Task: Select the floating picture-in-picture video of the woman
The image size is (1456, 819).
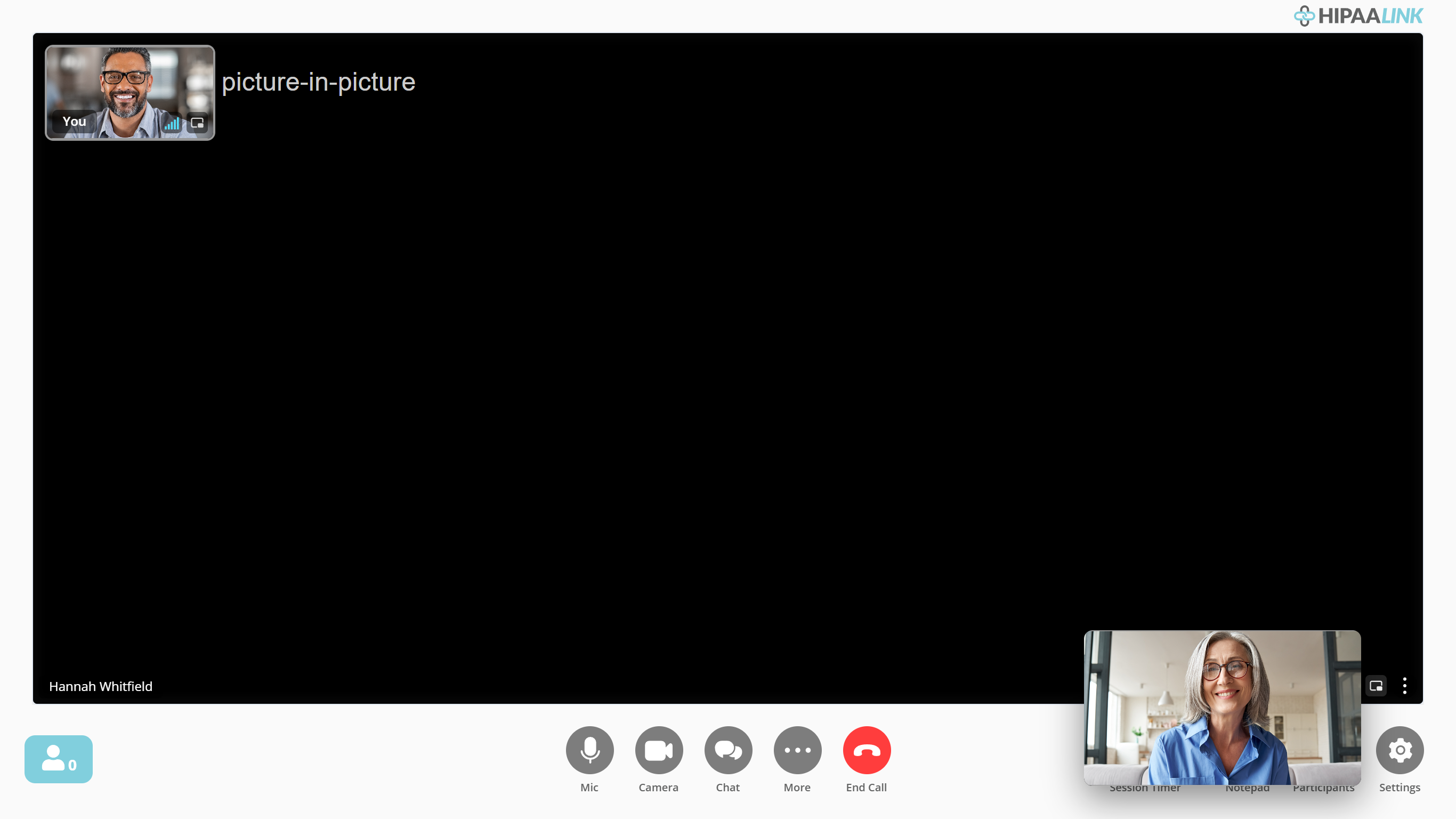Action: point(1222,708)
